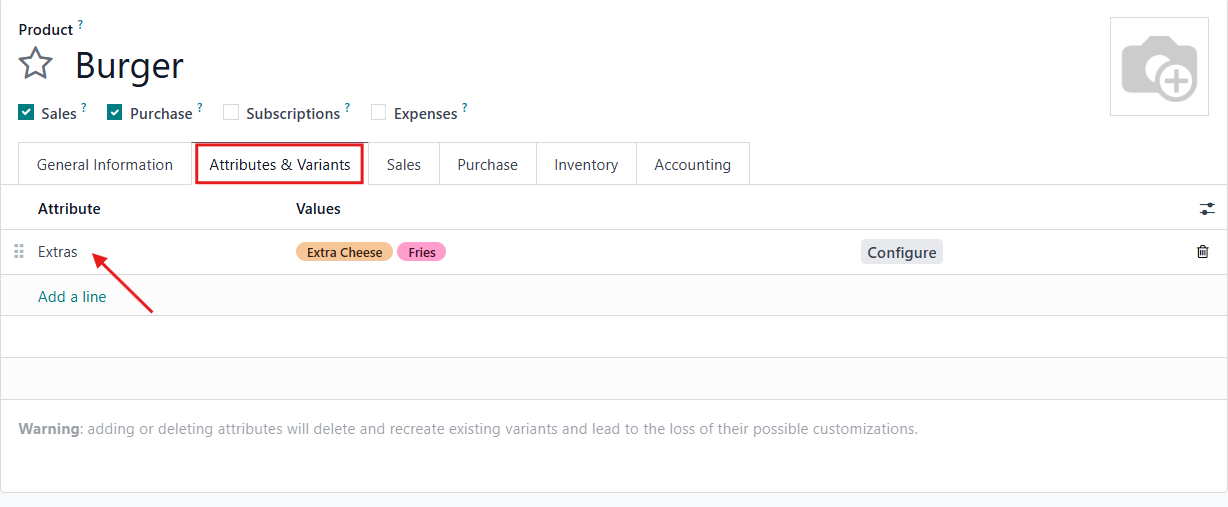Click the Add a line link
This screenshot has width=1228, height=507.
point(72,296)
